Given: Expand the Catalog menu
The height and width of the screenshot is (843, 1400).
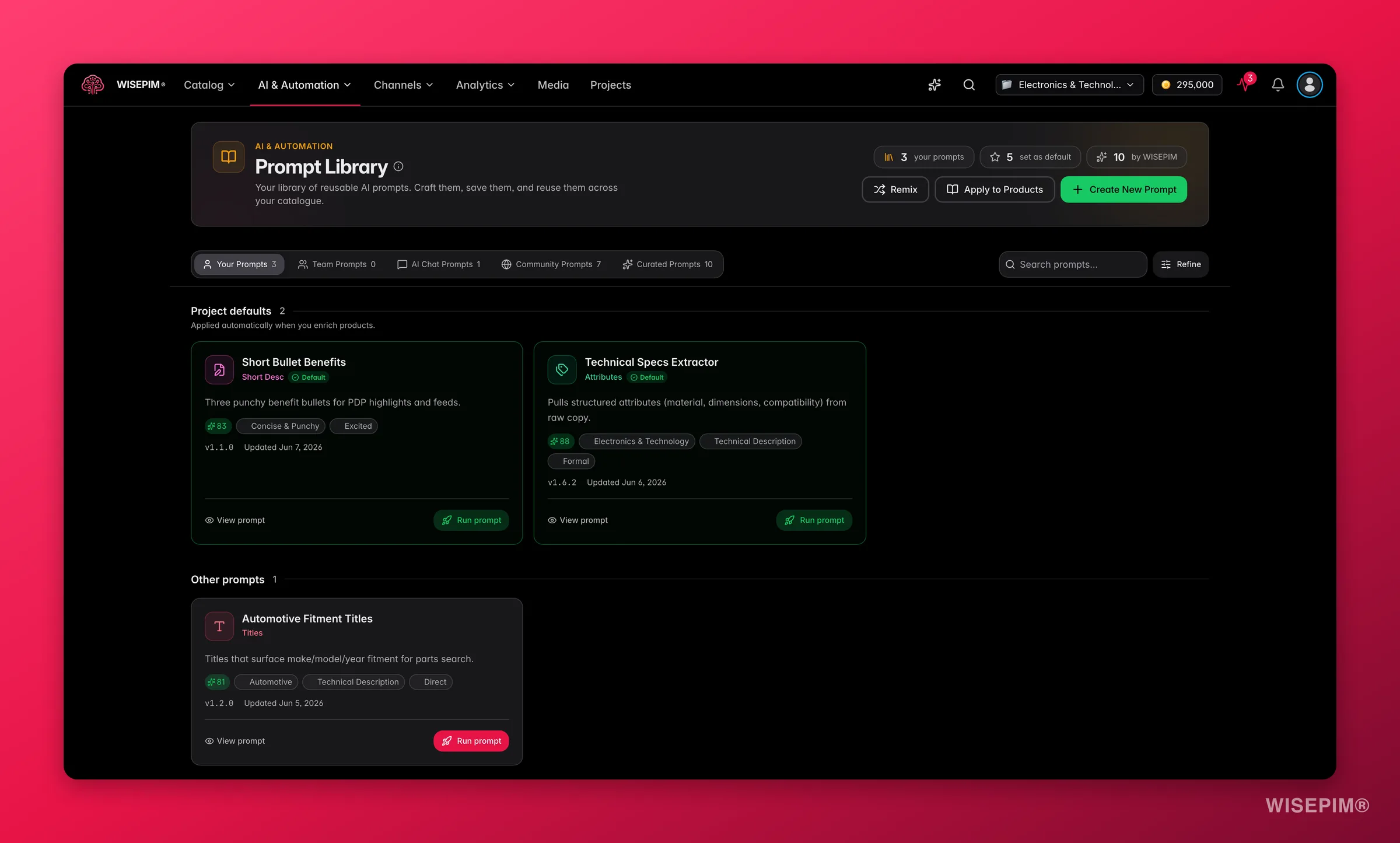Looking at the screenshot, I should [x=209, y=85].
